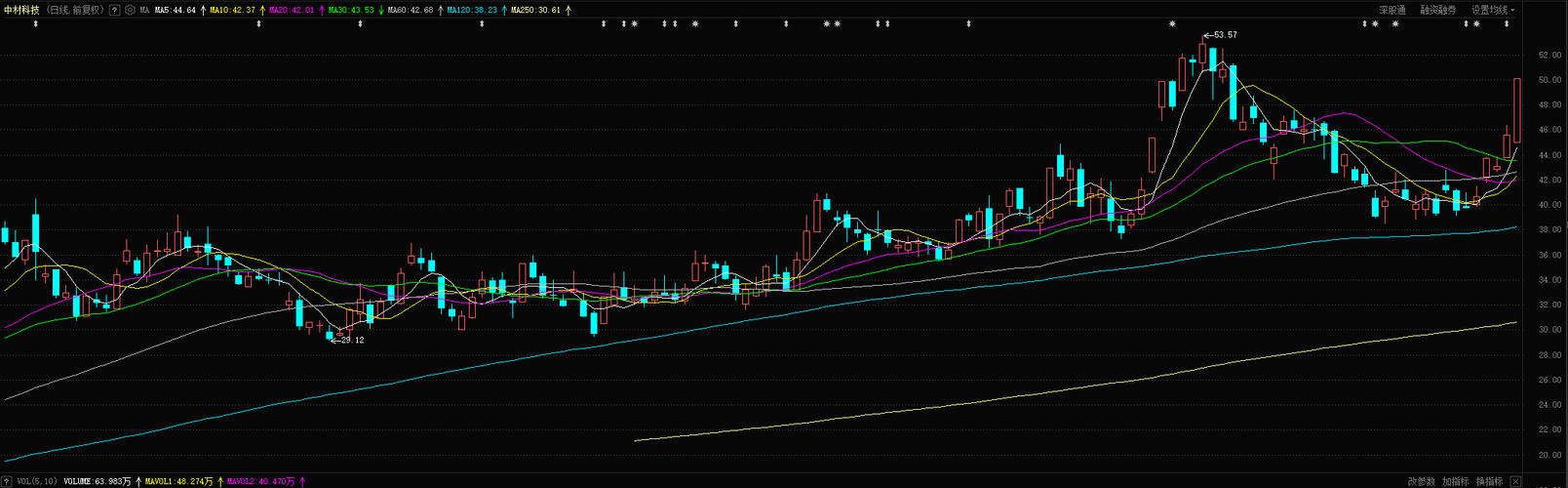Click the green MA30 down-arrow indicator
Viewport: 1568px width, 488px height.
click(x=381, y=10)
